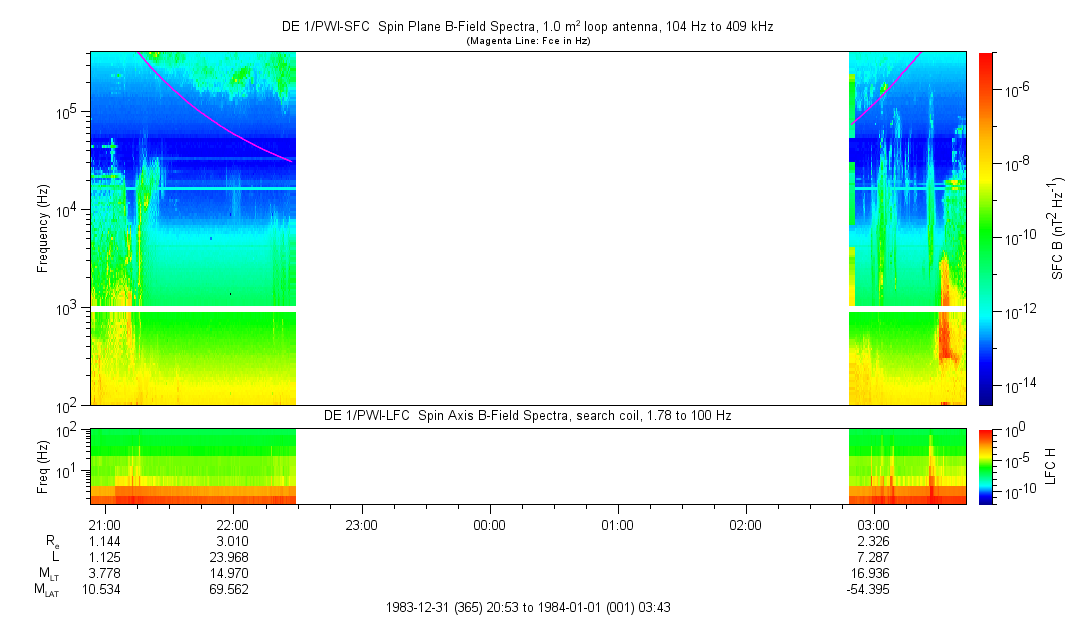Click the DE 1/PWI-SFC plot title
The image size is (1083, 620).
coord(527,27)
